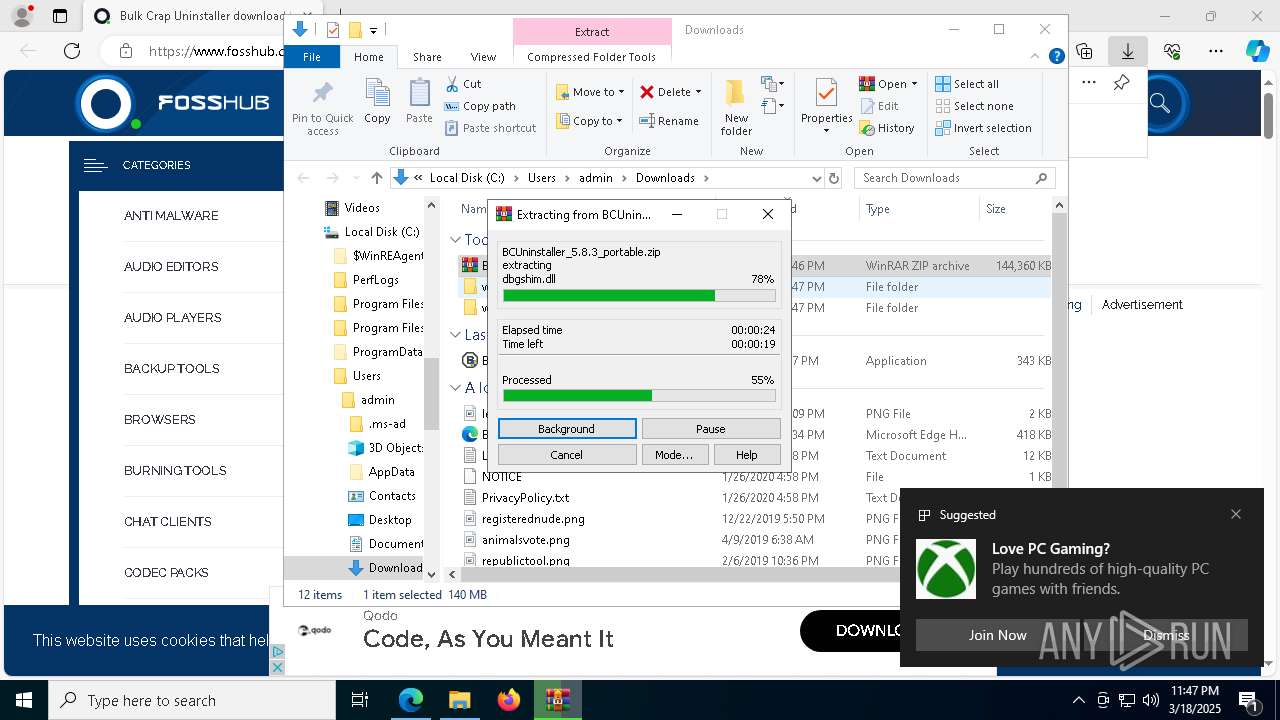Open the Move to dropdown
Screen dimensions: 1280x720
coord(590,92)
